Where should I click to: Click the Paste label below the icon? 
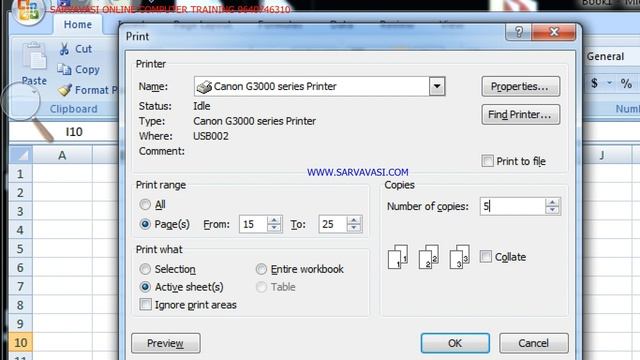(x=34, y=81)
